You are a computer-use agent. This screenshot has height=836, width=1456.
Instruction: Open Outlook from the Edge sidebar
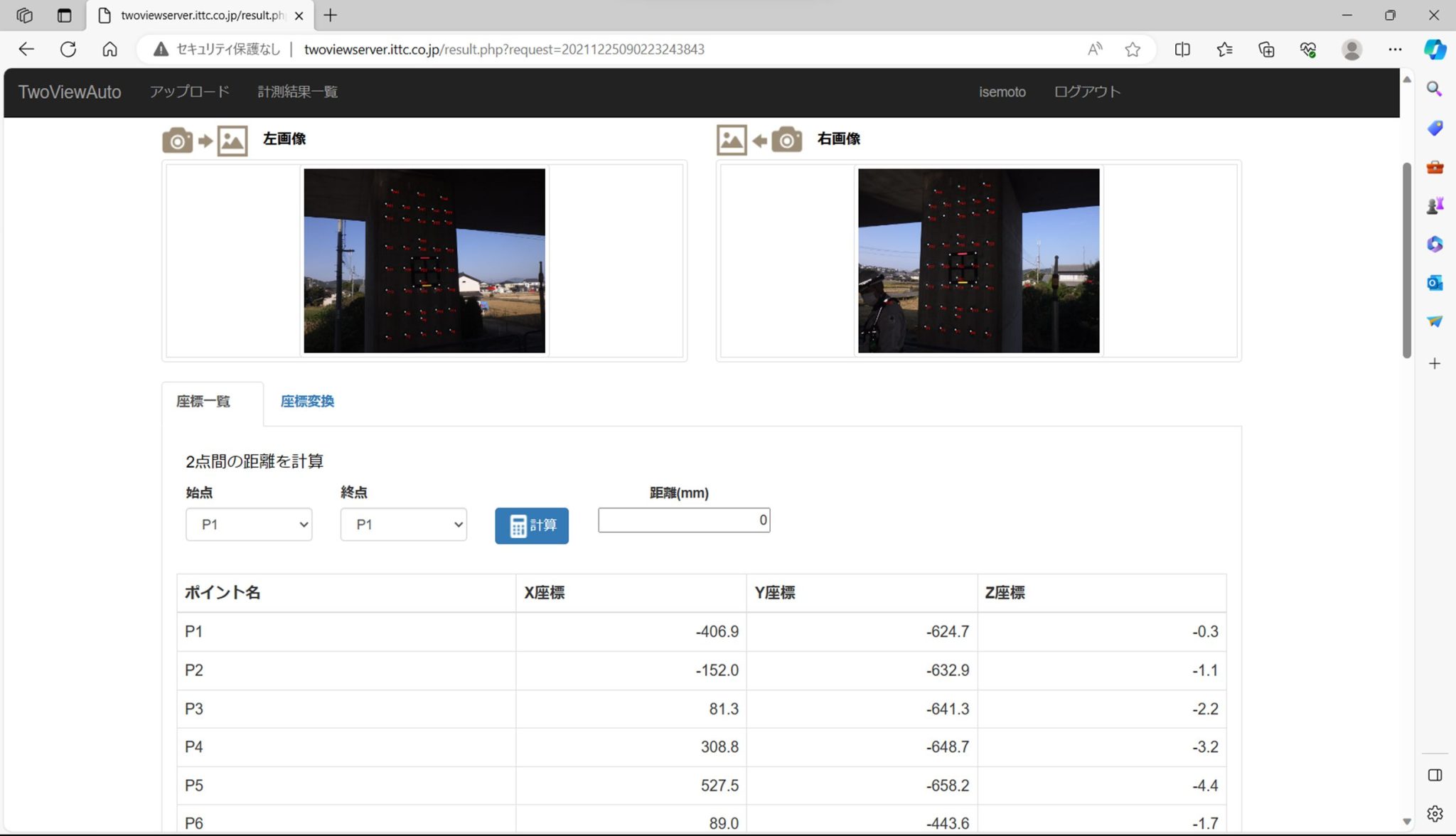point(1435,282)
